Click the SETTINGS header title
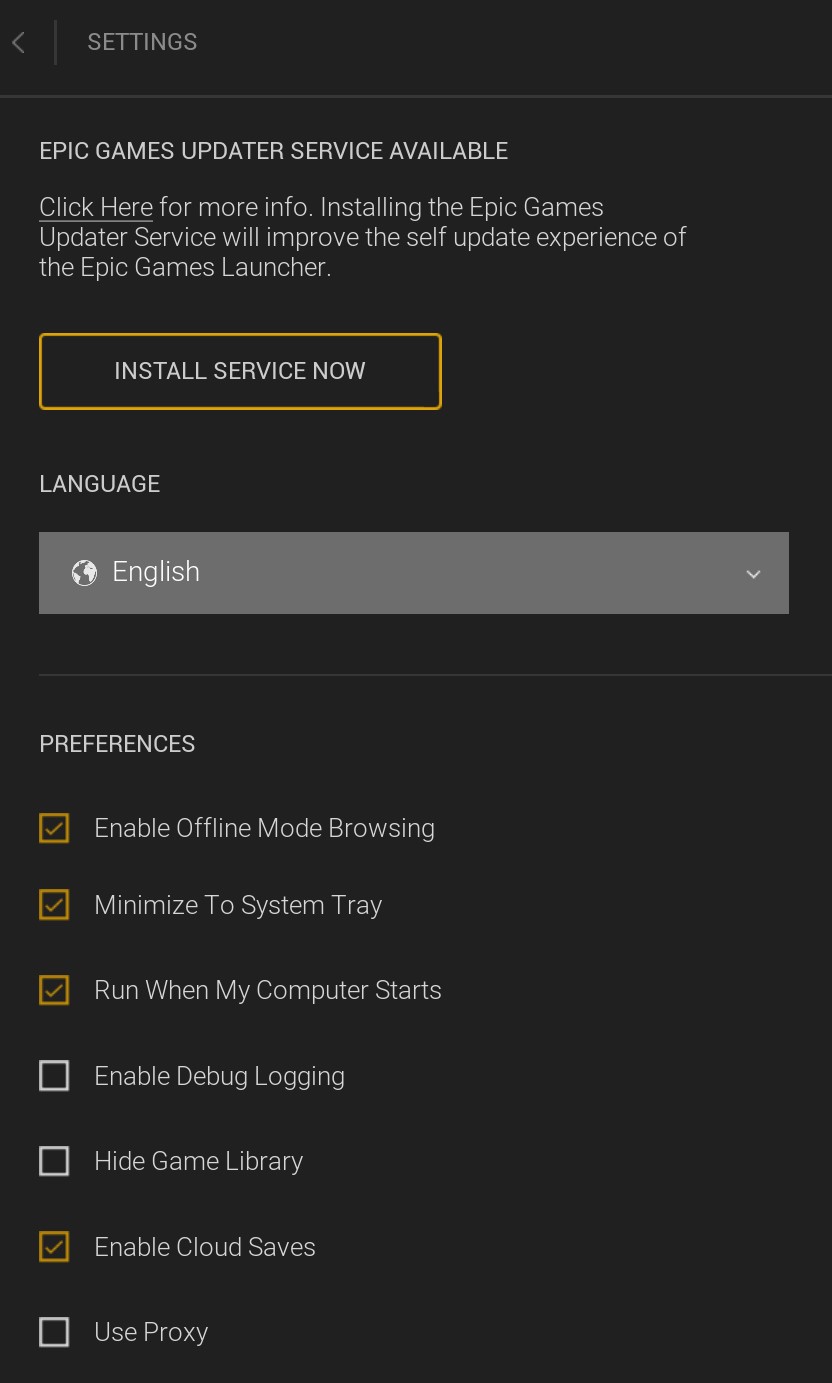 tap(142, 42)
